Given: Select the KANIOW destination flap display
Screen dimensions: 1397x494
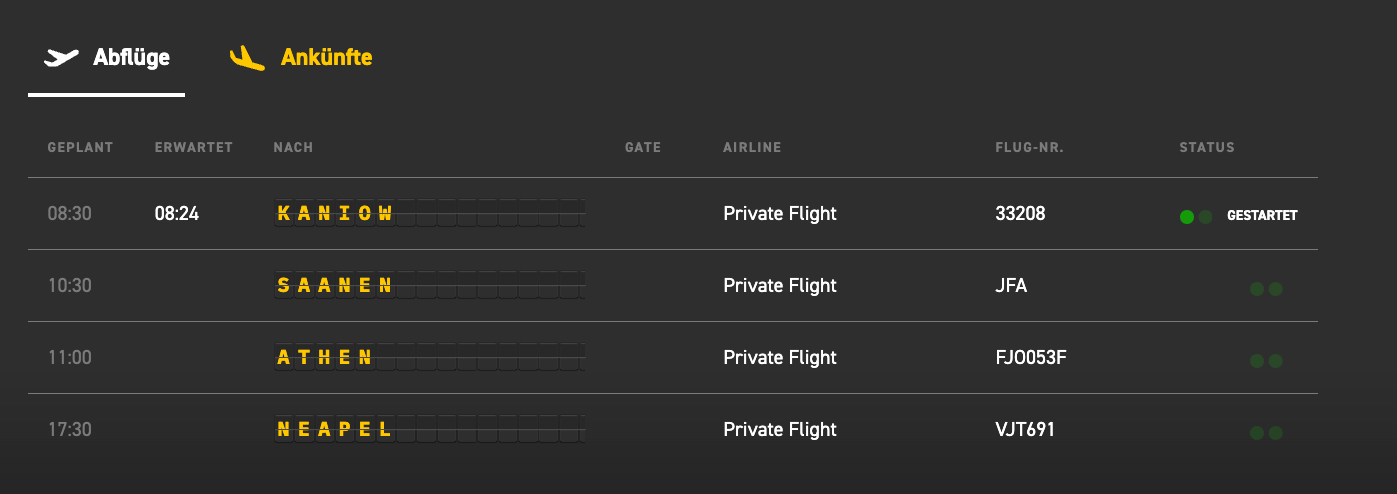Looking at the screenshot, I should pos(335,213).
